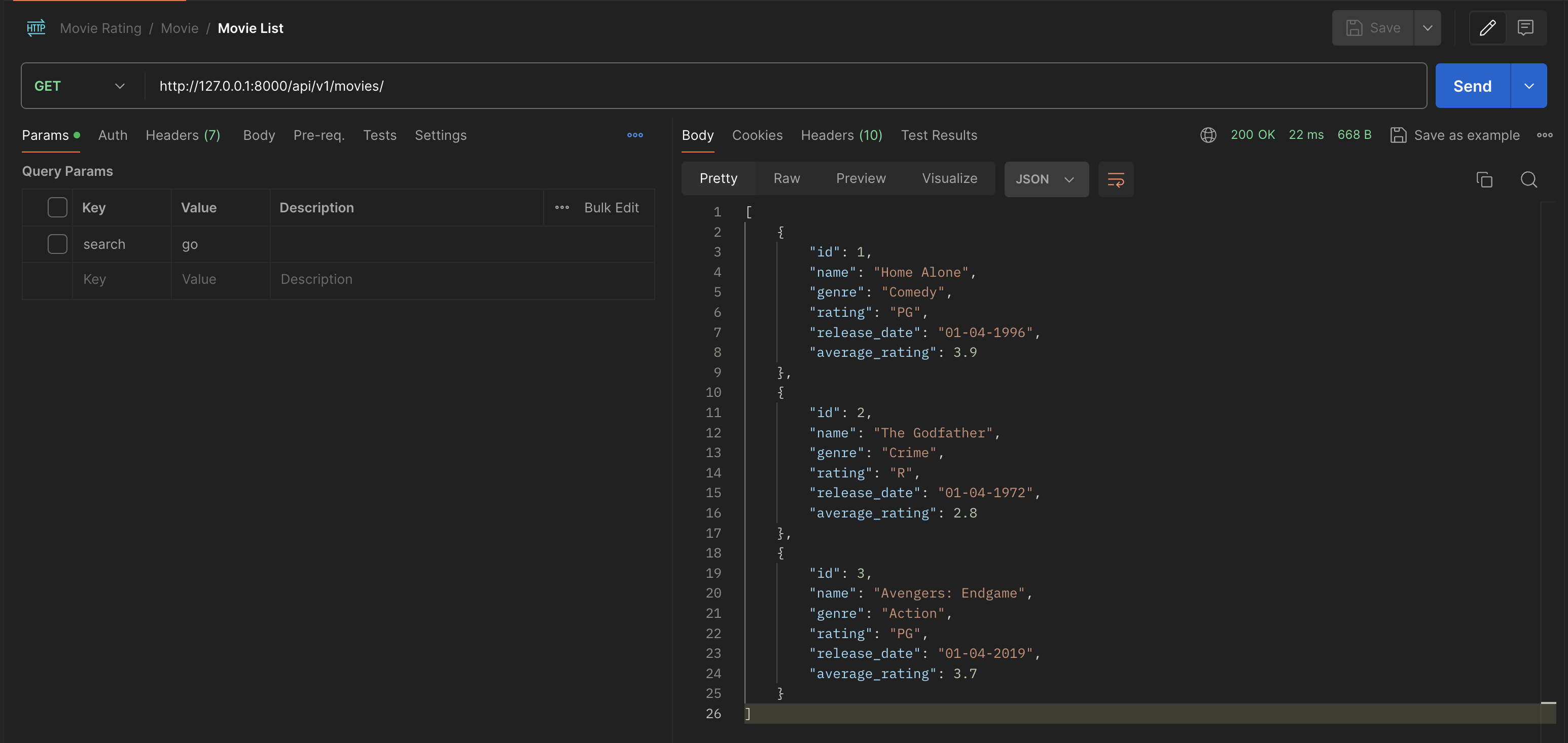This screenshot has height=743, width=1568.
Task: Open the GET method dropdown
Action: tap(79, 86)
